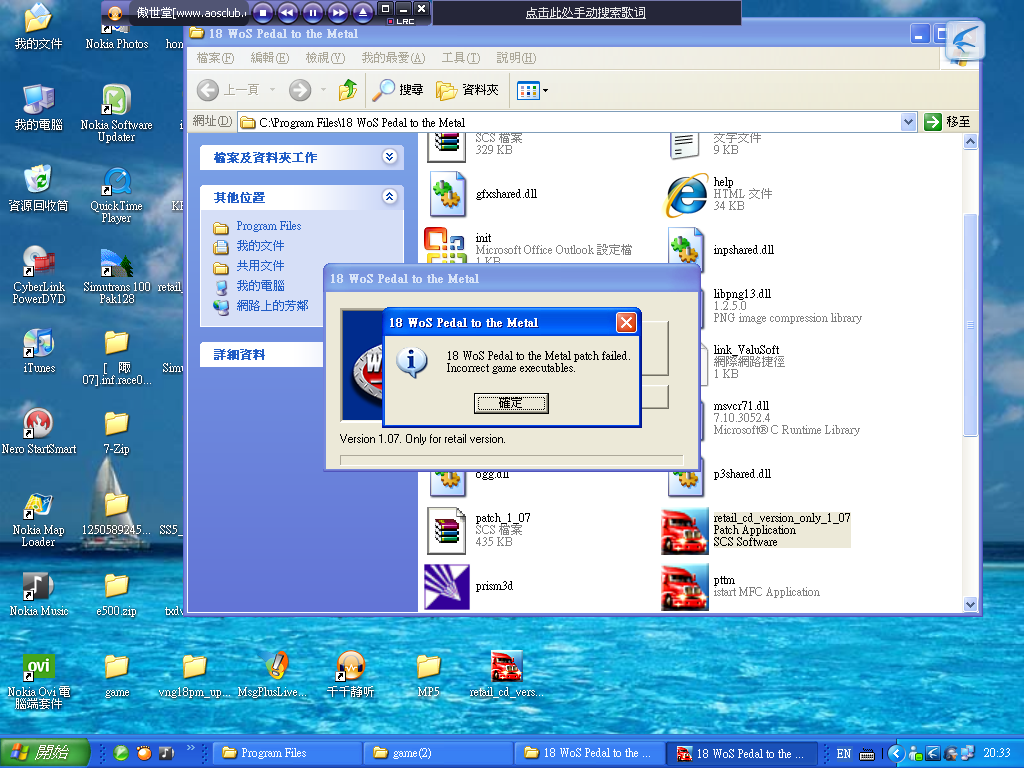1024x768 pixels.
Task: Toggle the 資料夾 folders pane button
Action: click(x=467, y=90)
